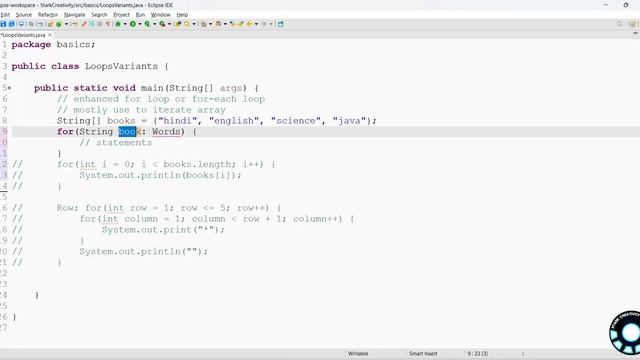This screenshot has width=640, height=360.
Task: Open the Navigate menu
Action: [75, 15]
